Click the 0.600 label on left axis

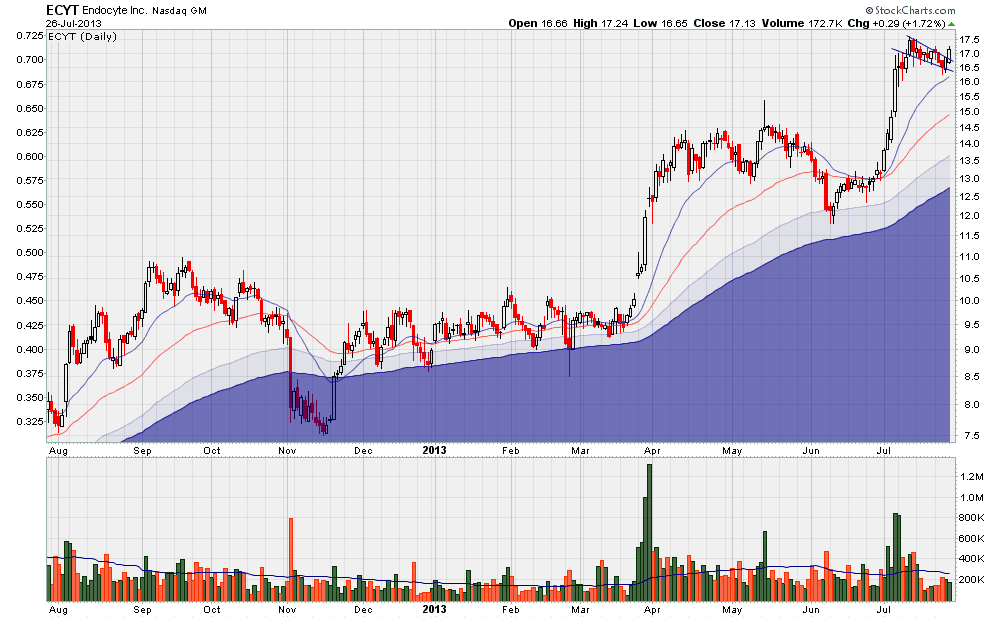[30, 156]
